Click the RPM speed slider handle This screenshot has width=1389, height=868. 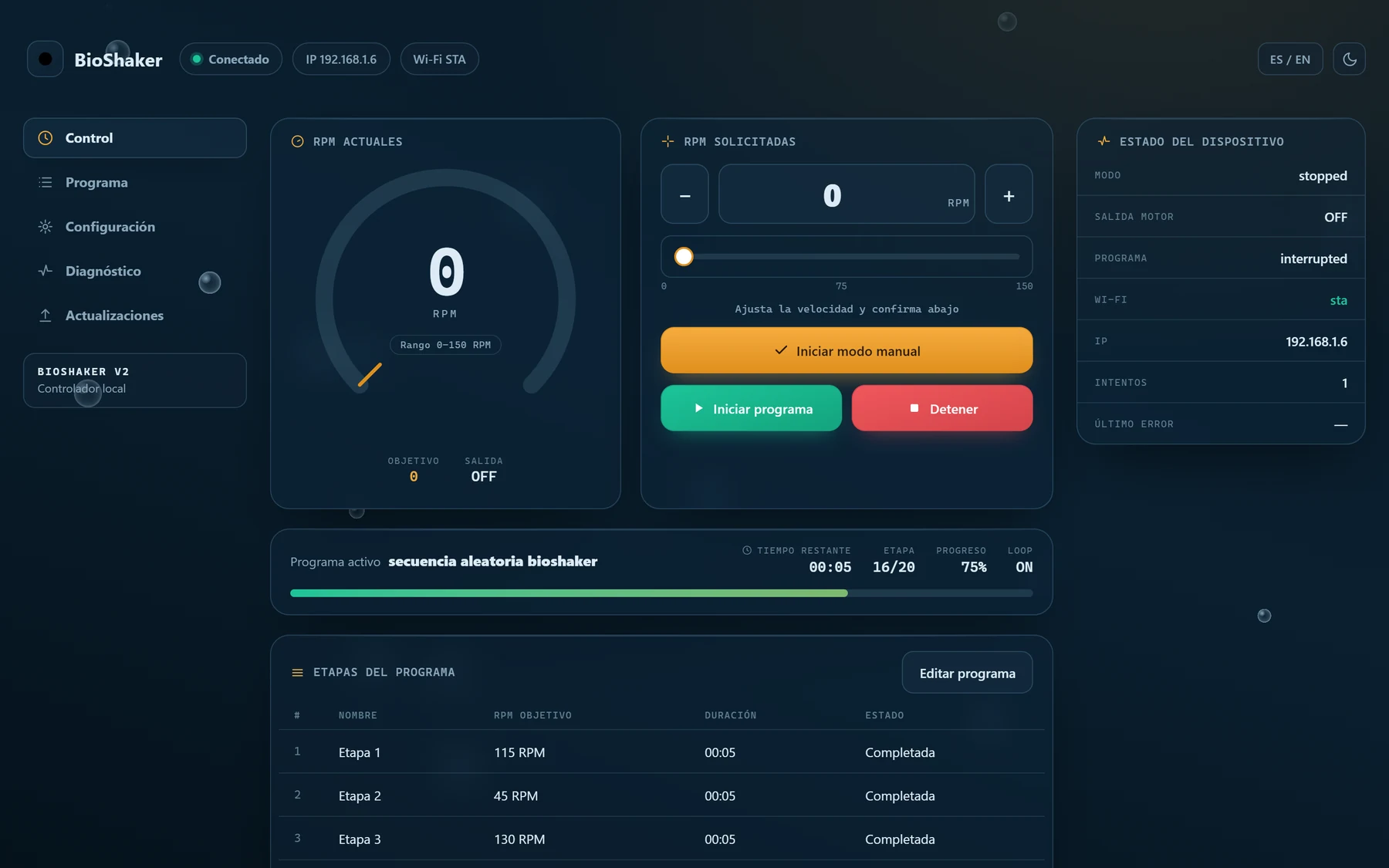pos(684,257)
